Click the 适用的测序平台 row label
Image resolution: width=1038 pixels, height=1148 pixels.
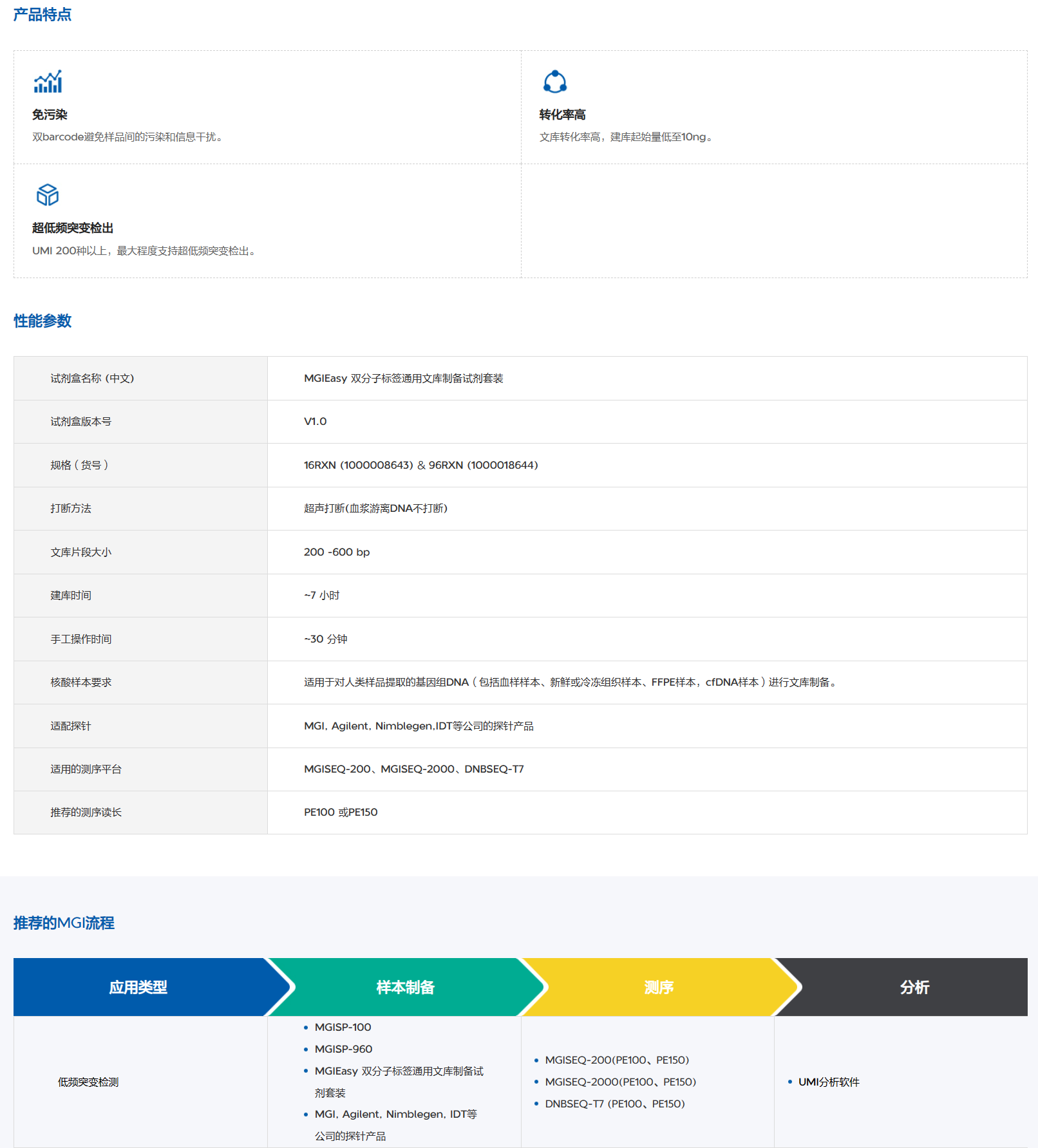tap(86, 769)
